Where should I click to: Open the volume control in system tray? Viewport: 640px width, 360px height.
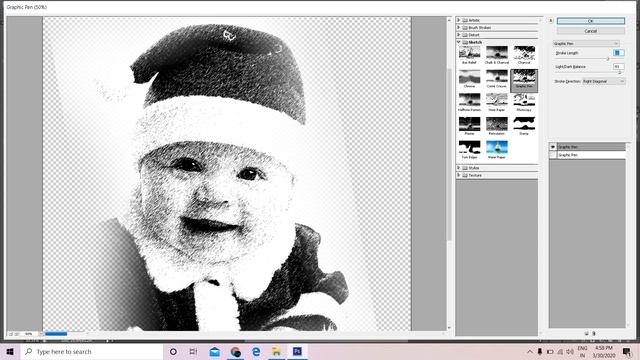click(570, 351)
